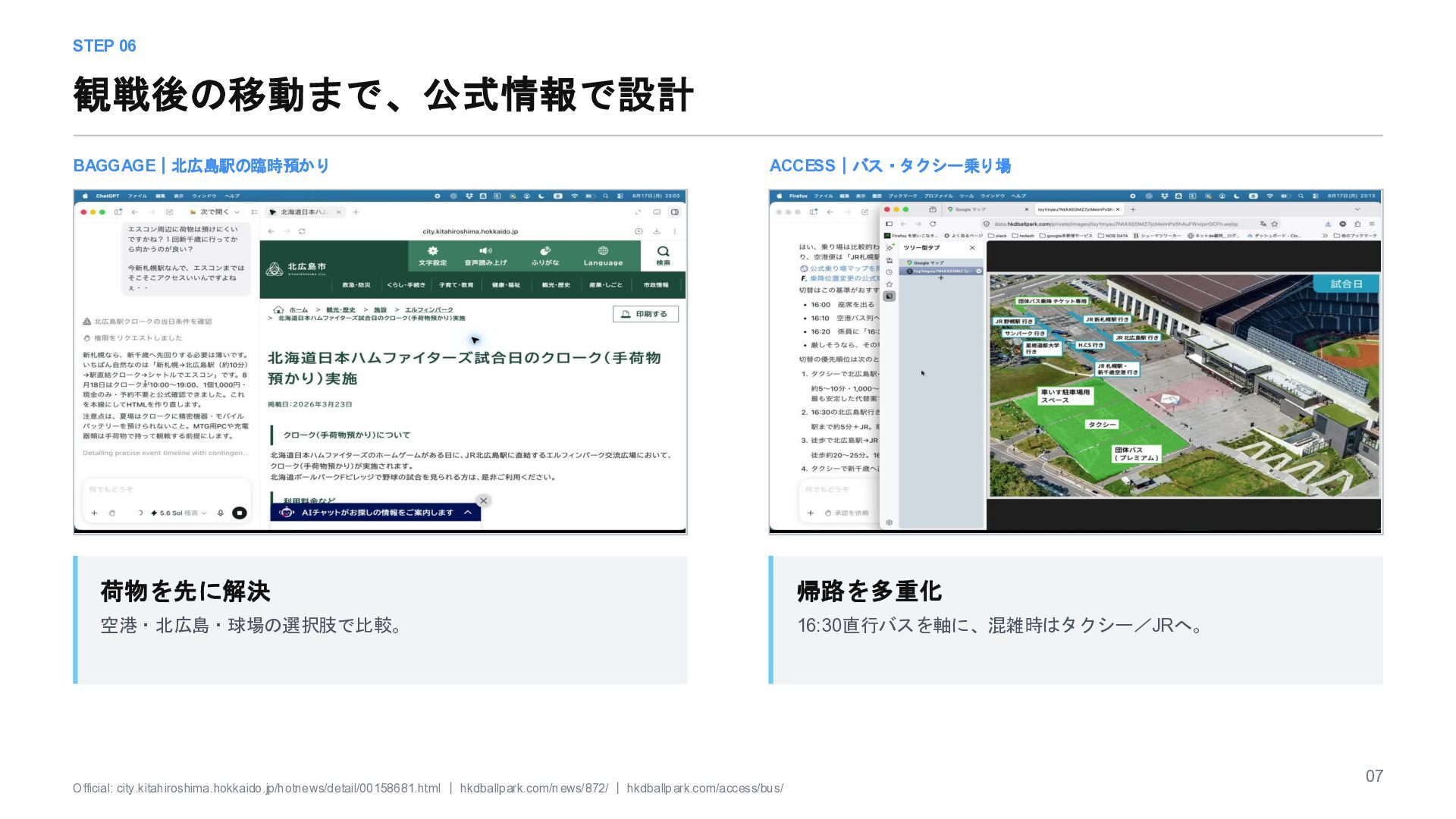Screen dimensions: 1456x819
Task: Click Wi-Fi icon in ChatGPT menu bar
Action: pyautogui.click(x=574, y=196)
